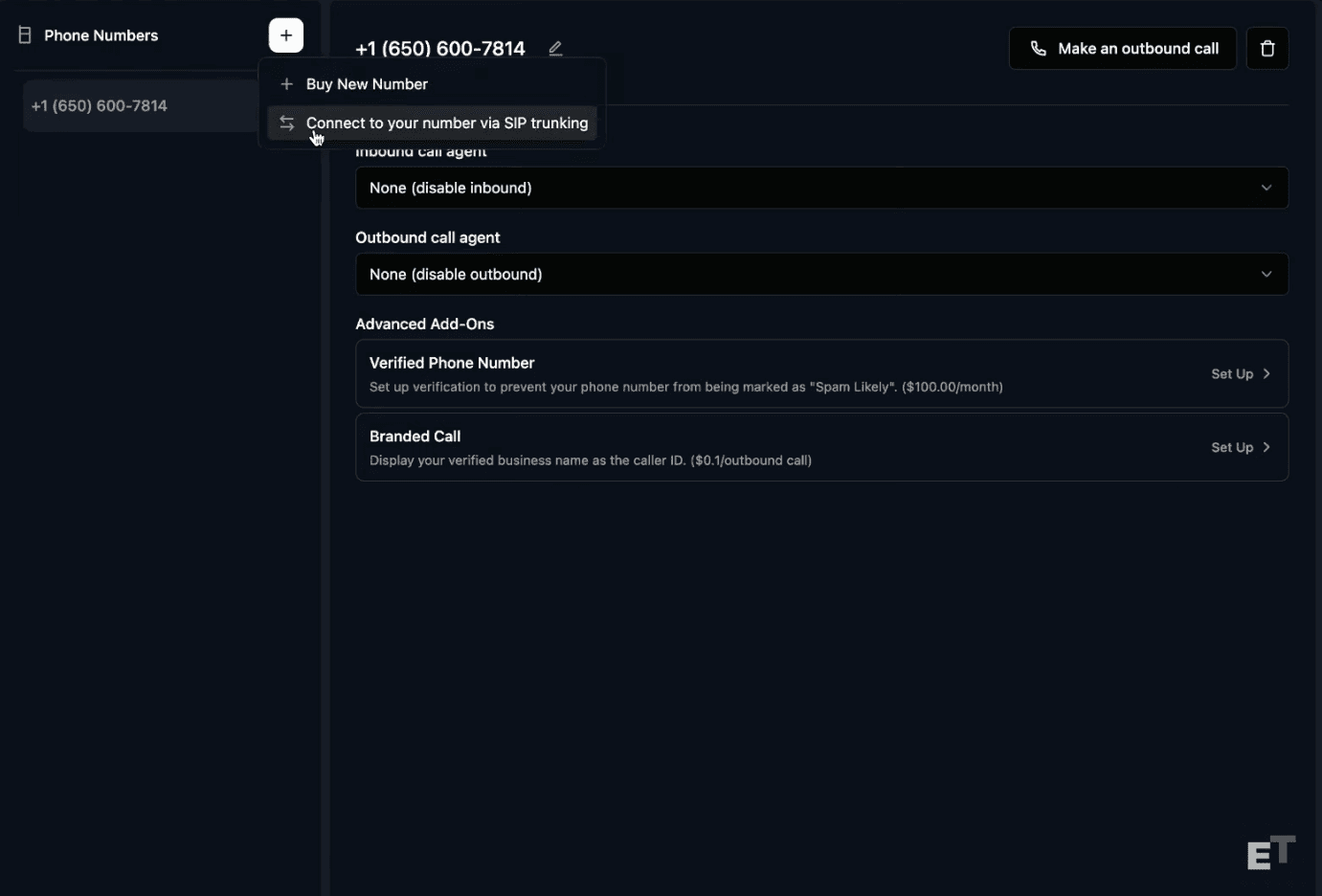Click the logo watermark in the bottom corner

click(1270, 851)
